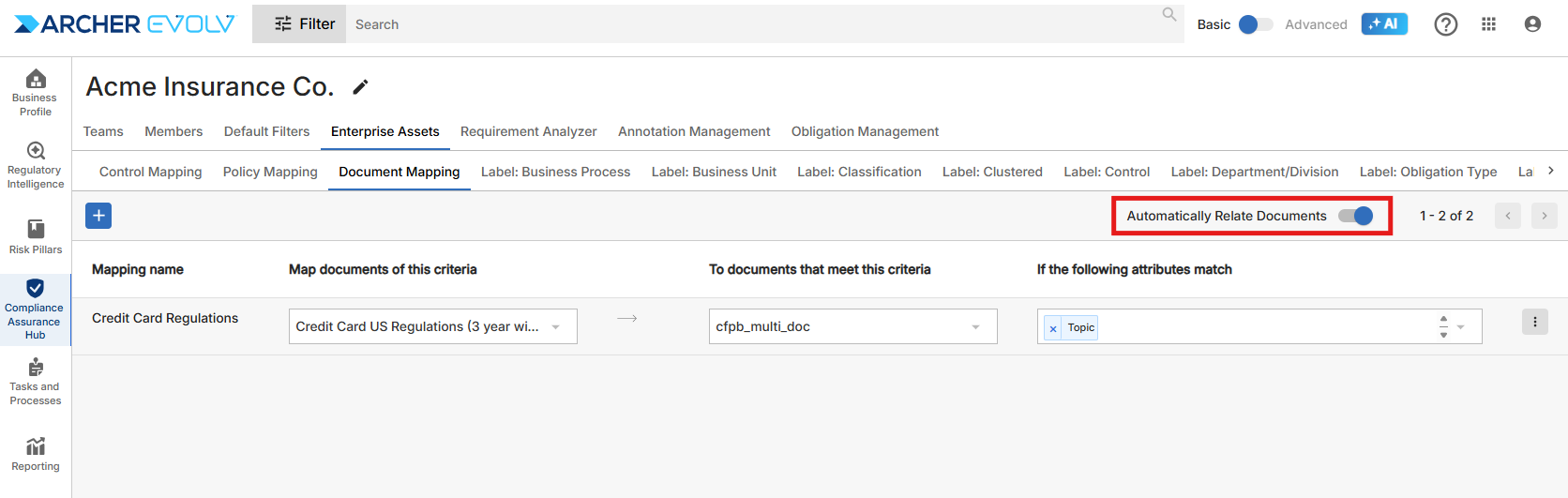Switch the Basic/Advanced search toggle
The image size is (1568, 498).
coord(1255,24)
